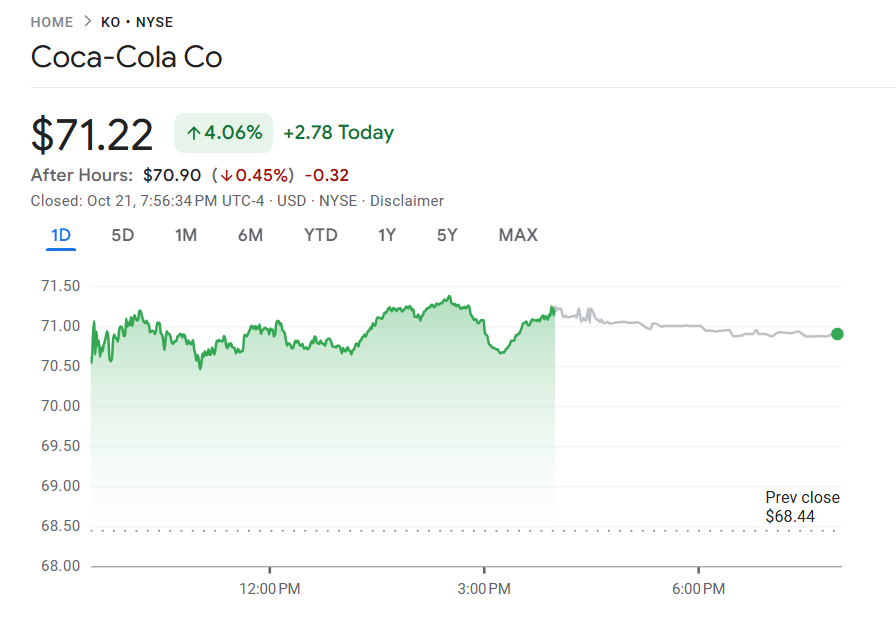The image size is (896, 622).
Task: Open the Disclaimer link
Action: pos(406,201)
